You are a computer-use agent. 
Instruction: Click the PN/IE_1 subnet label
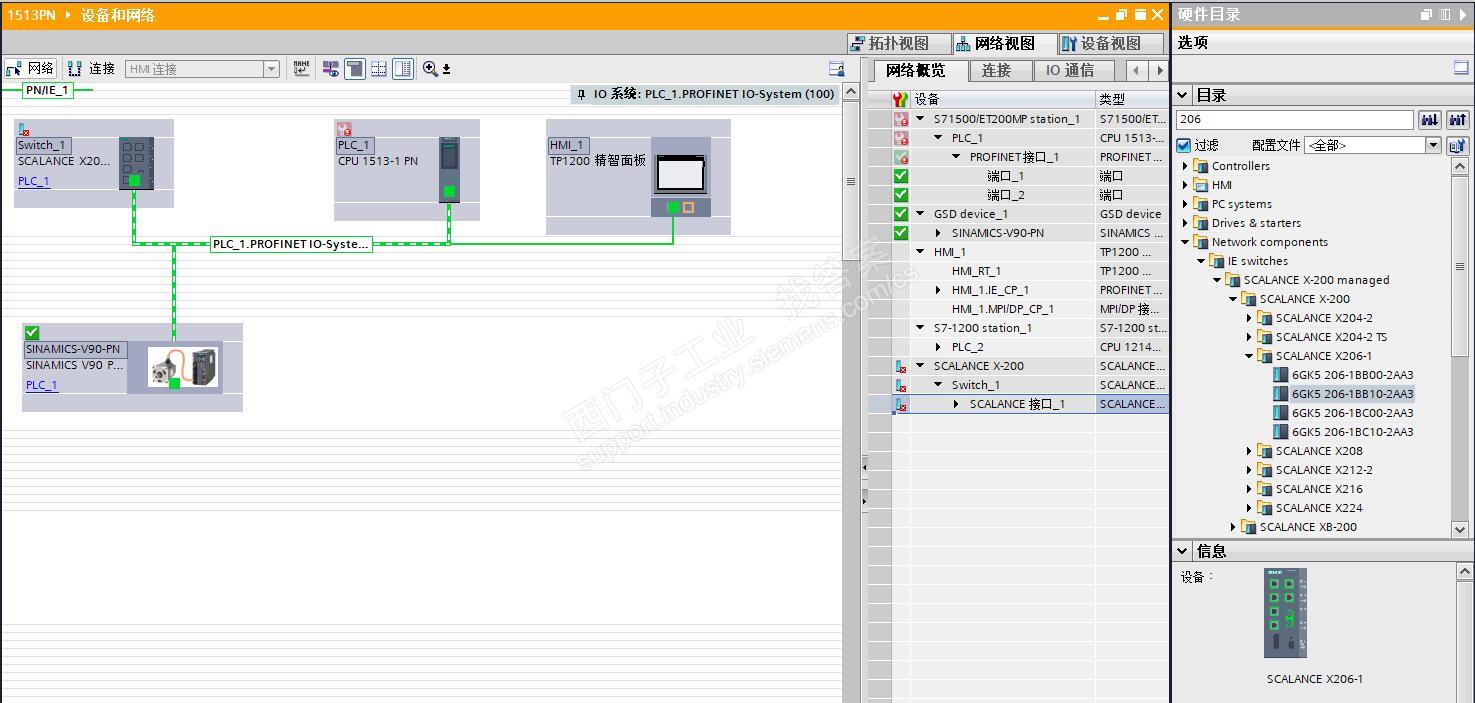tap(47, 90)
